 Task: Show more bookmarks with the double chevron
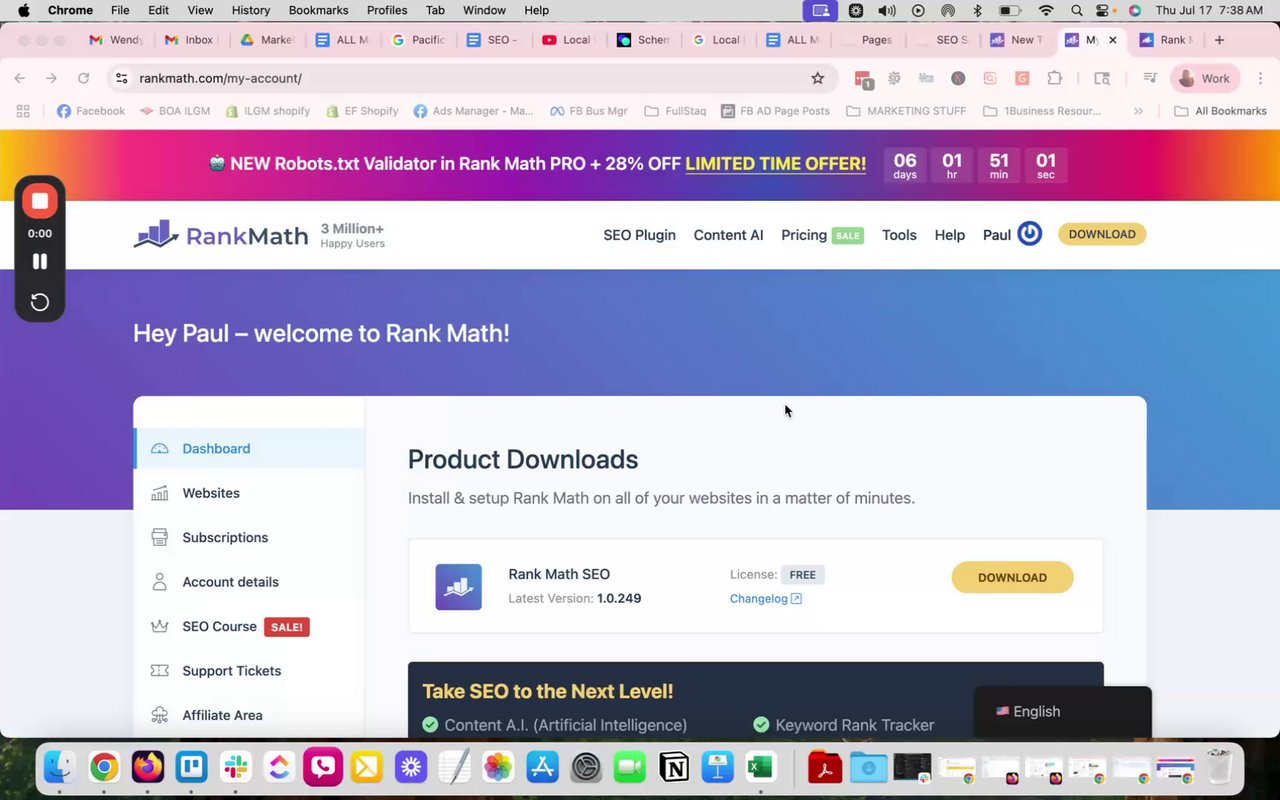[1138, 111]
